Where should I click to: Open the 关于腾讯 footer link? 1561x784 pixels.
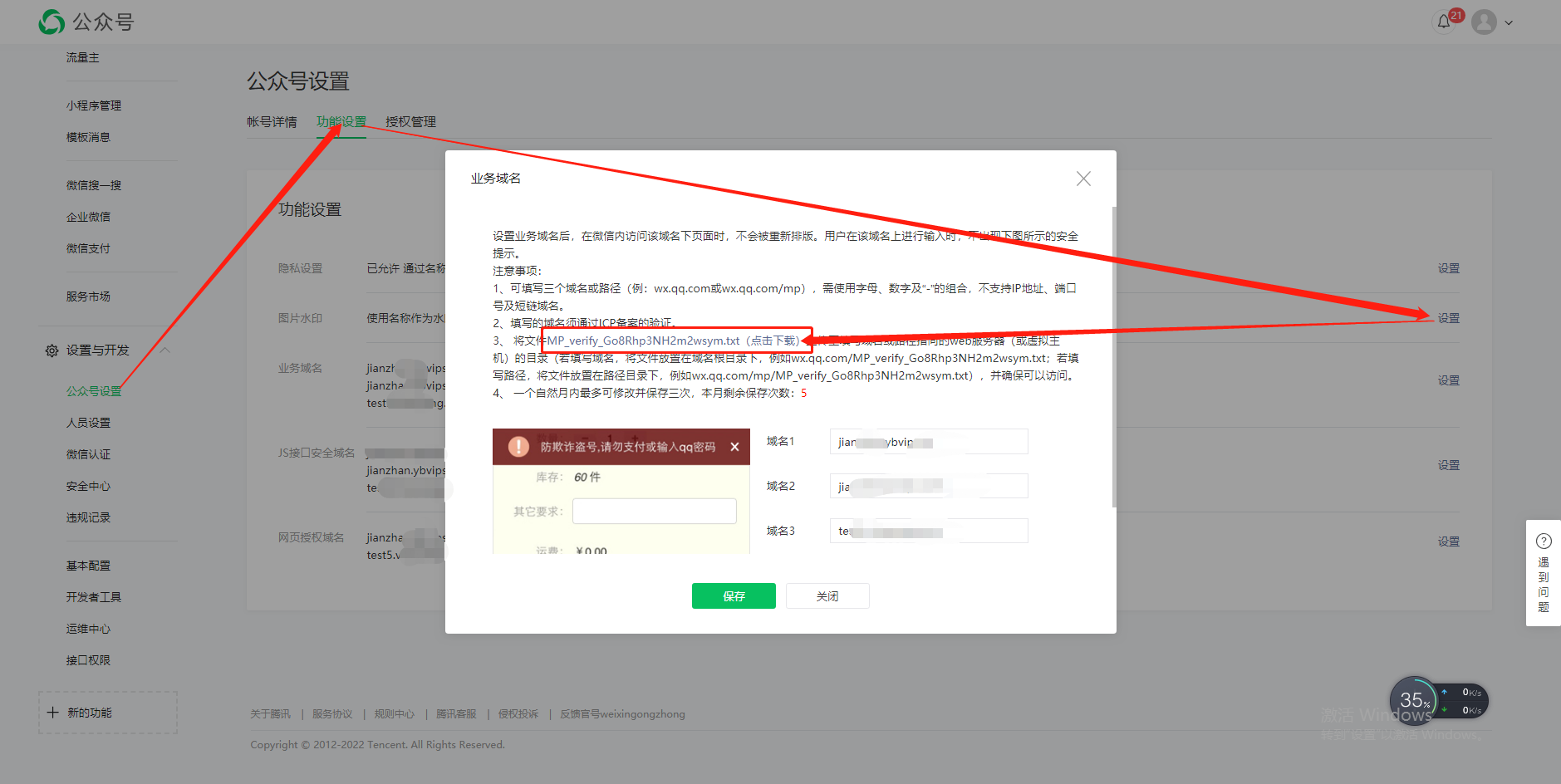[x=270, y=714]
